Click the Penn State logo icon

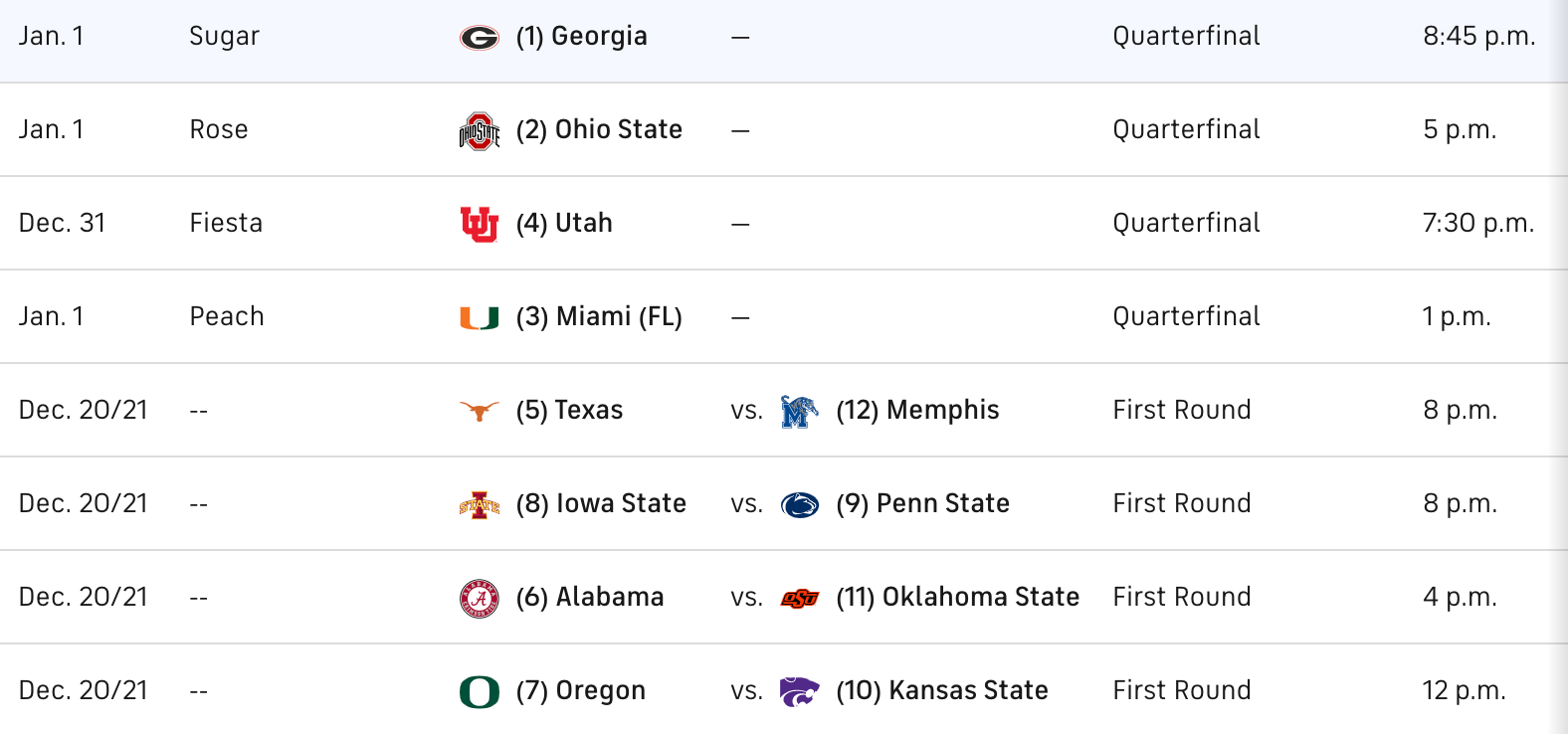(799, 505)
